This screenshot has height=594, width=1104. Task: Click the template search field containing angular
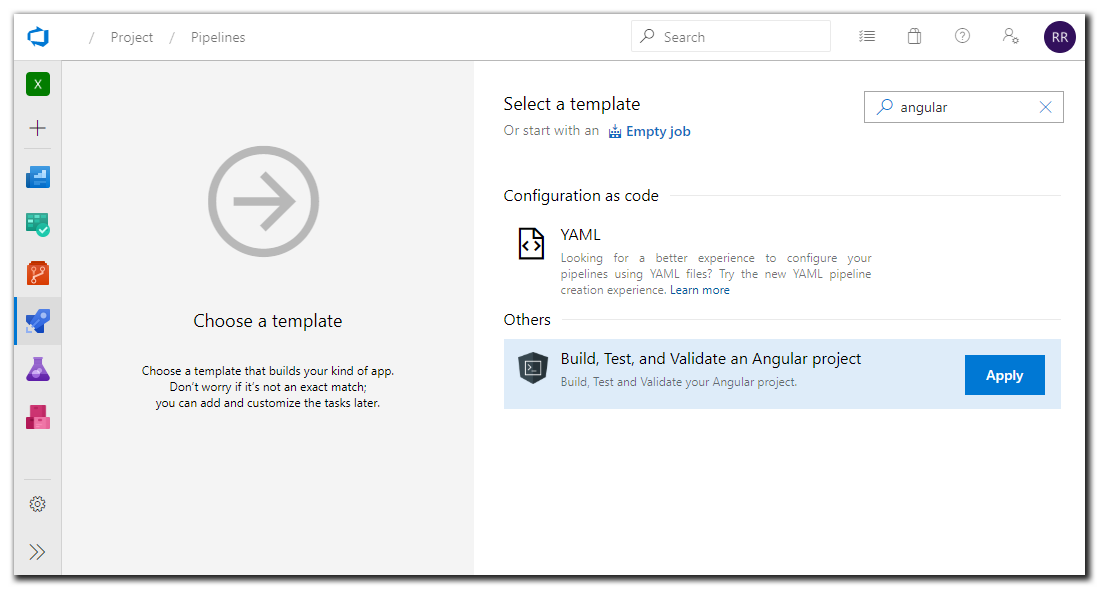(964, 107)
